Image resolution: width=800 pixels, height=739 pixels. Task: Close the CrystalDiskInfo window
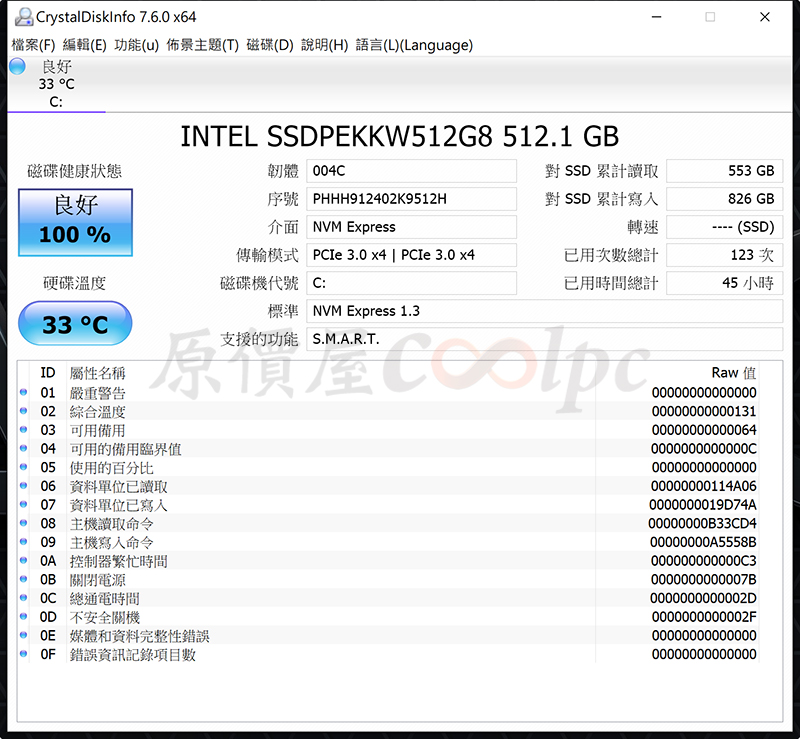click(x=765, y=17)
